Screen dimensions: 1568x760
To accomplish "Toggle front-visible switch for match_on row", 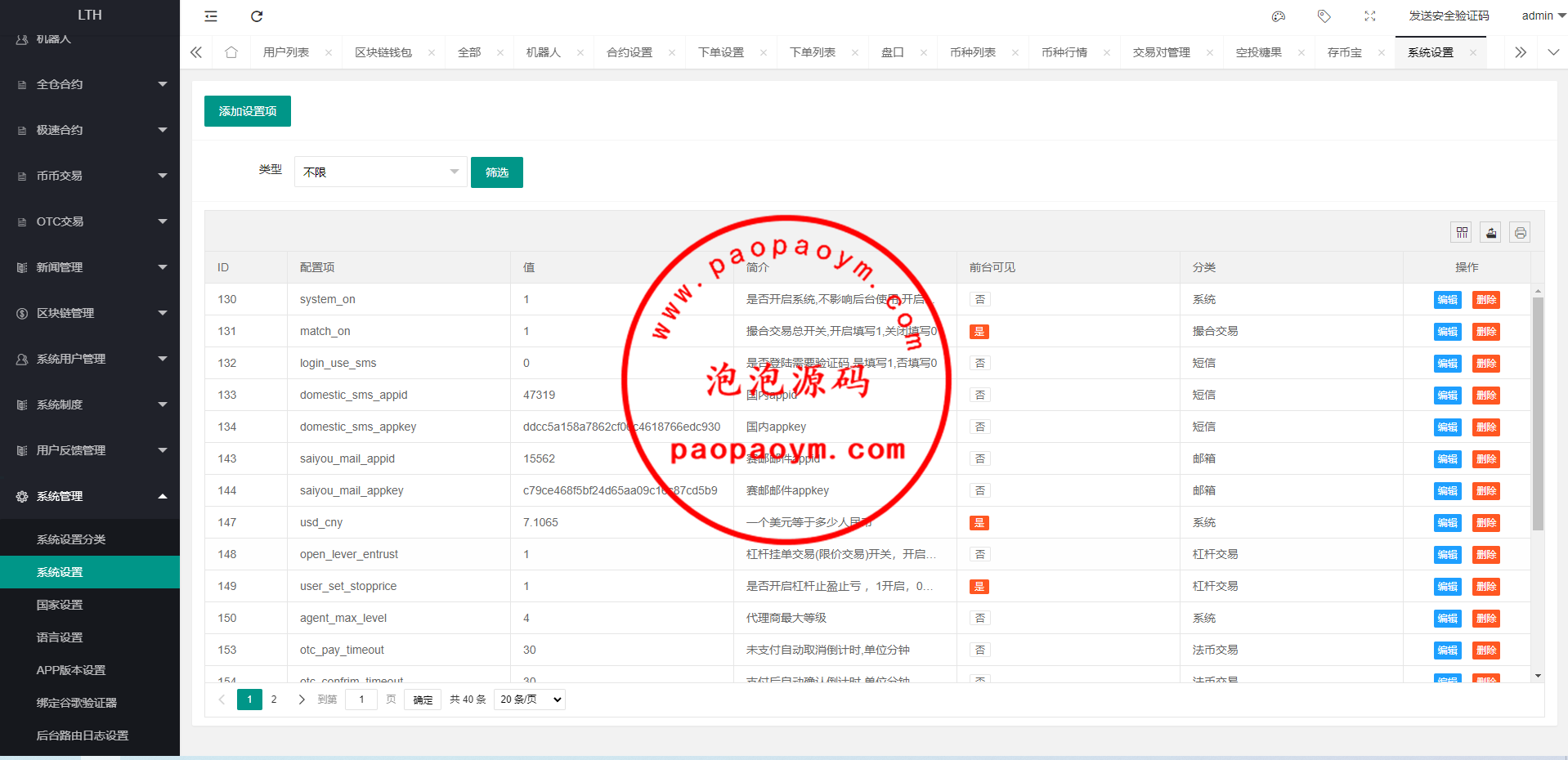I will pyautogui.click(x=979, y=332).
